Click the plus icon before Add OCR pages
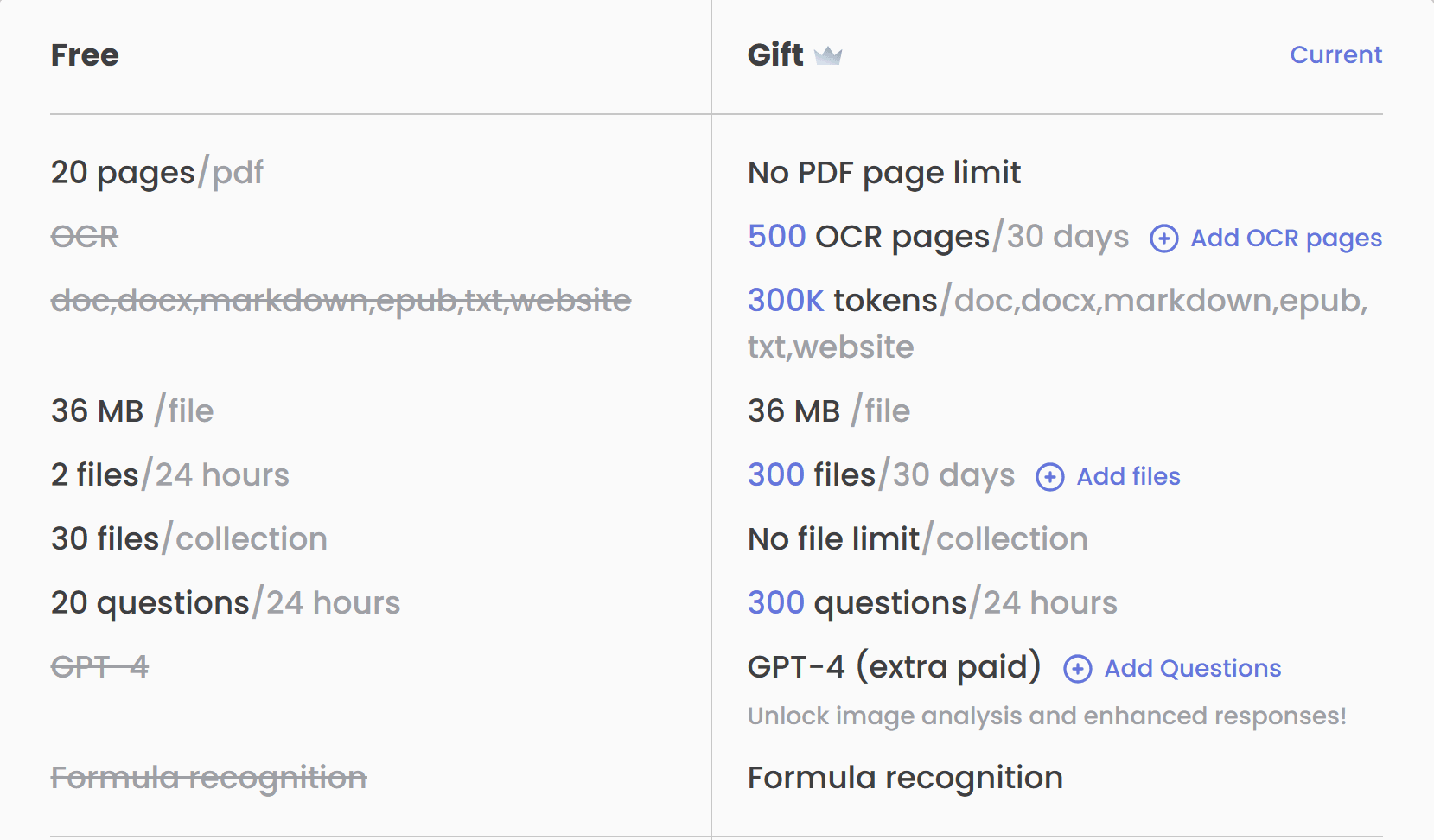Viewport: 1434px width, 840px height. [x=1163, y=239]
